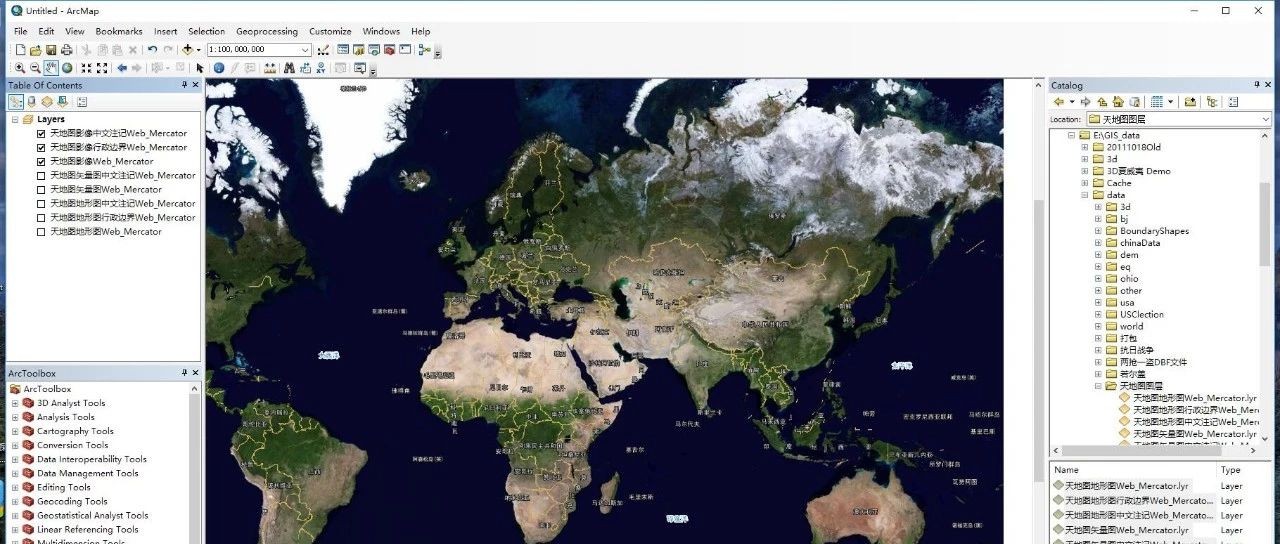
Task: Collapse the Layers group in Table Of Contents
Action: point(15,119)
